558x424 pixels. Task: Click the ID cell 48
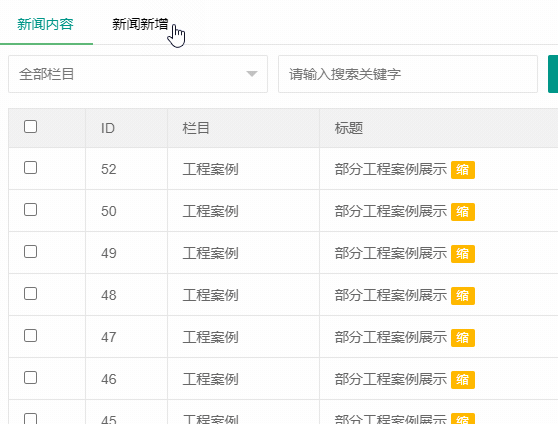[x=109, y=295]
